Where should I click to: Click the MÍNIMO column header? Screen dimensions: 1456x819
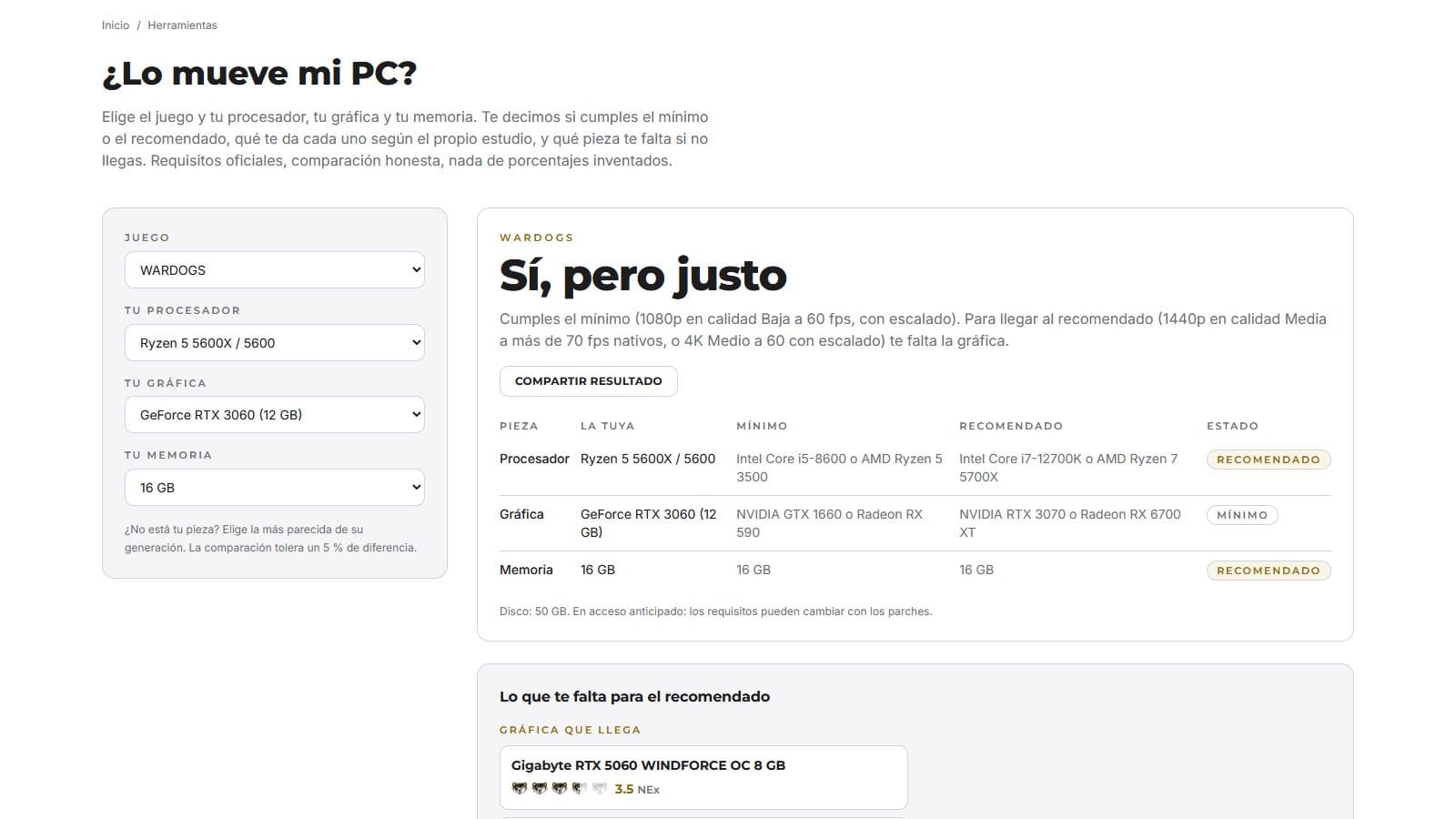pyautogui.click(x=762, y=426)
